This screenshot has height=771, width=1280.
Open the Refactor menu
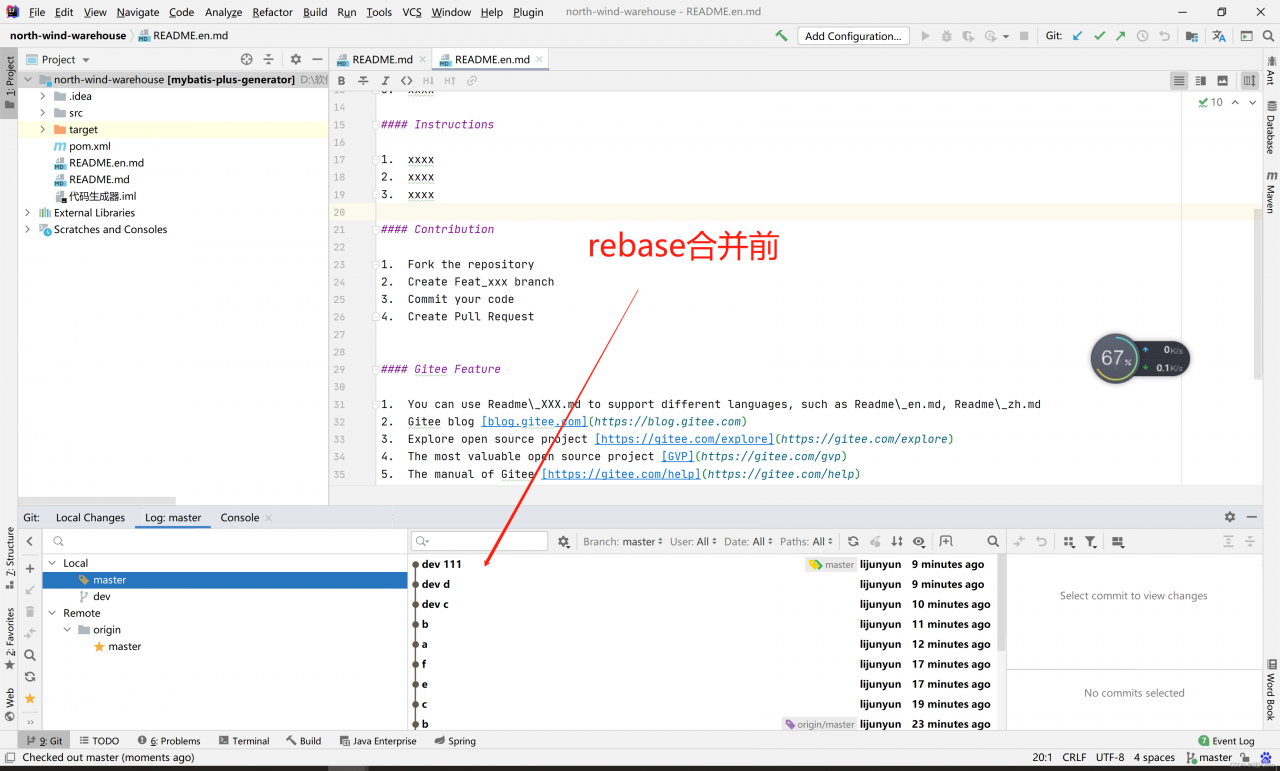(272, 12)
